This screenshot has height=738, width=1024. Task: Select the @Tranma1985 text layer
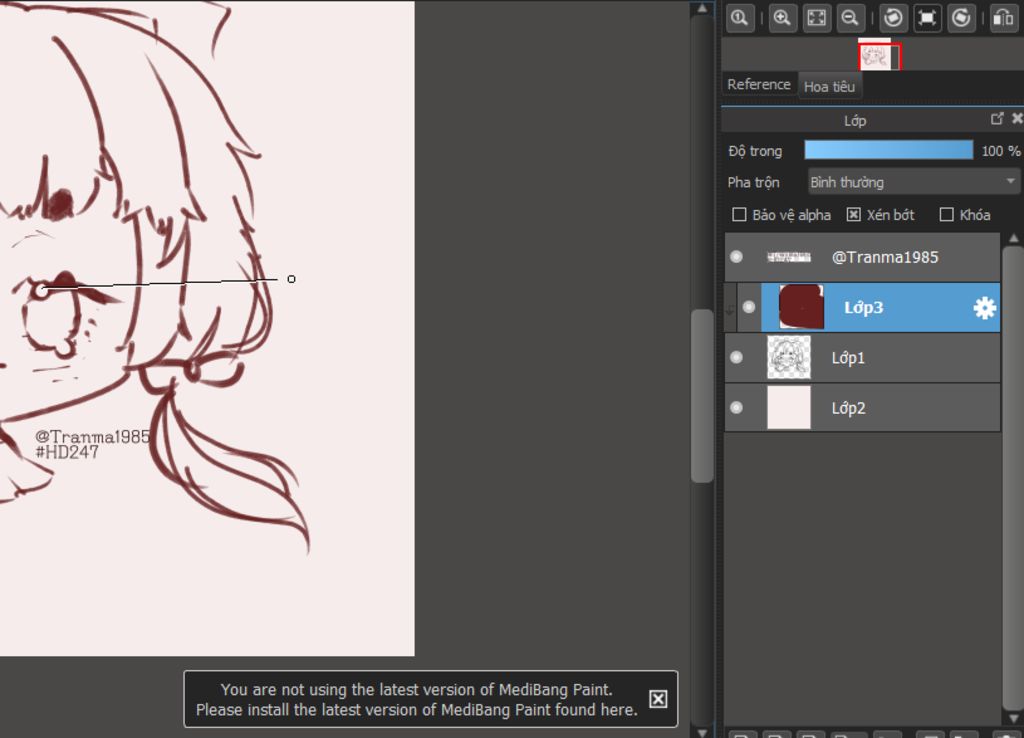click(862, 257)
